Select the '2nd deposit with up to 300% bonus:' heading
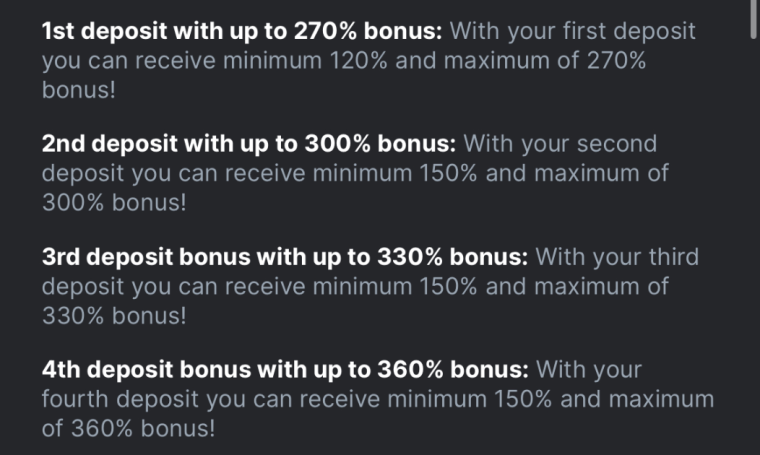760x455 pixels. [x=249, y=144]
